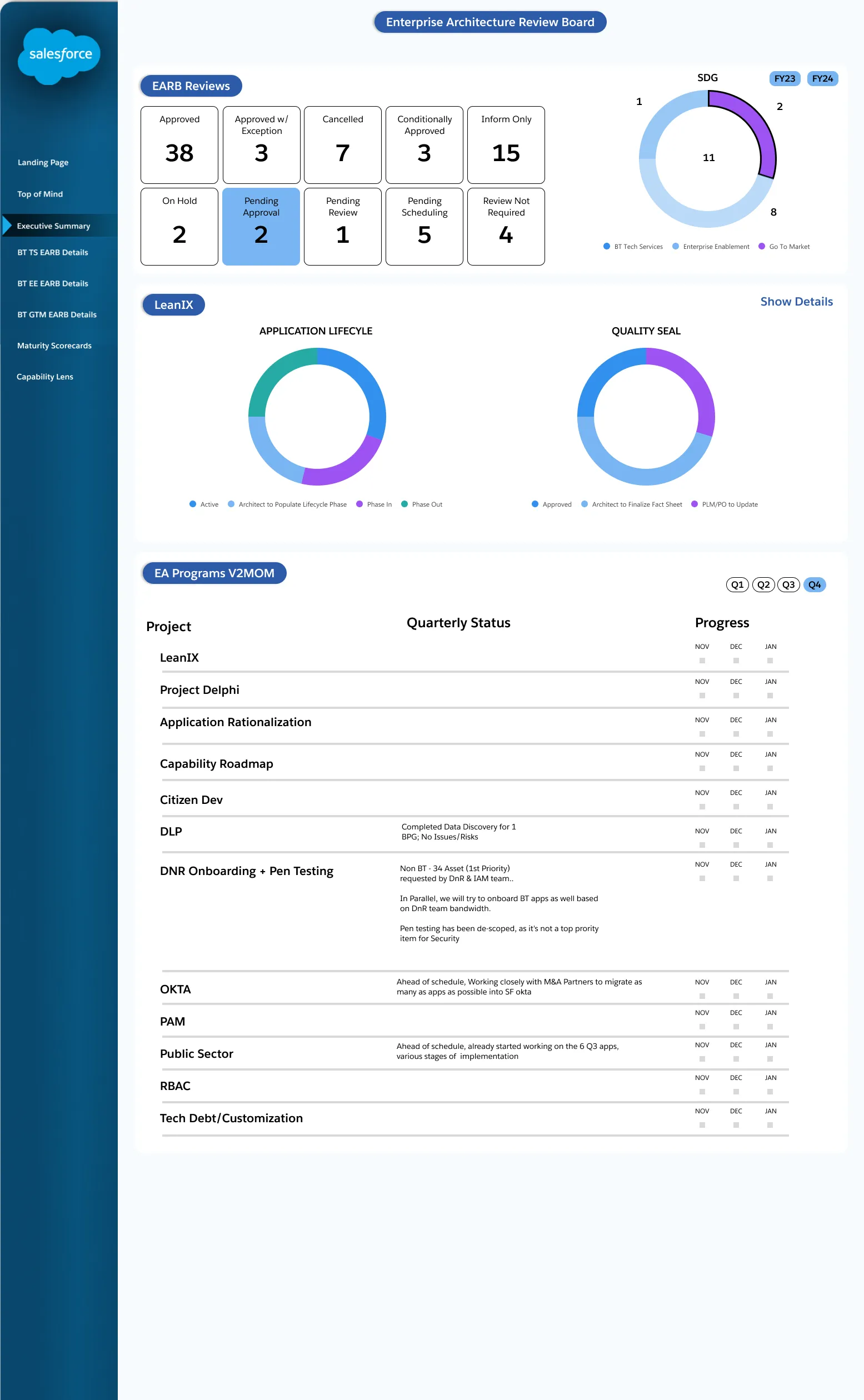Click the Public Sector project name
This screenshot has width=864, height=1400.
tap(197, 1053)
